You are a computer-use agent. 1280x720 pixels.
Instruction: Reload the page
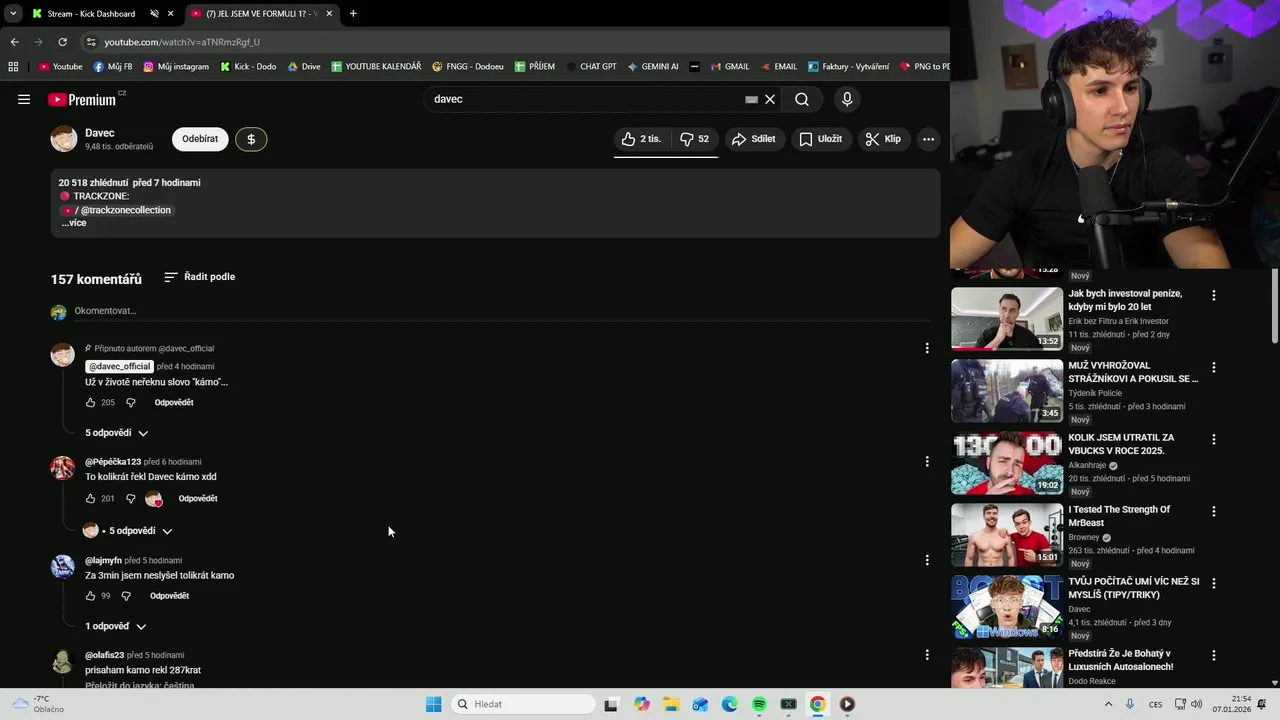click(62, 42)
